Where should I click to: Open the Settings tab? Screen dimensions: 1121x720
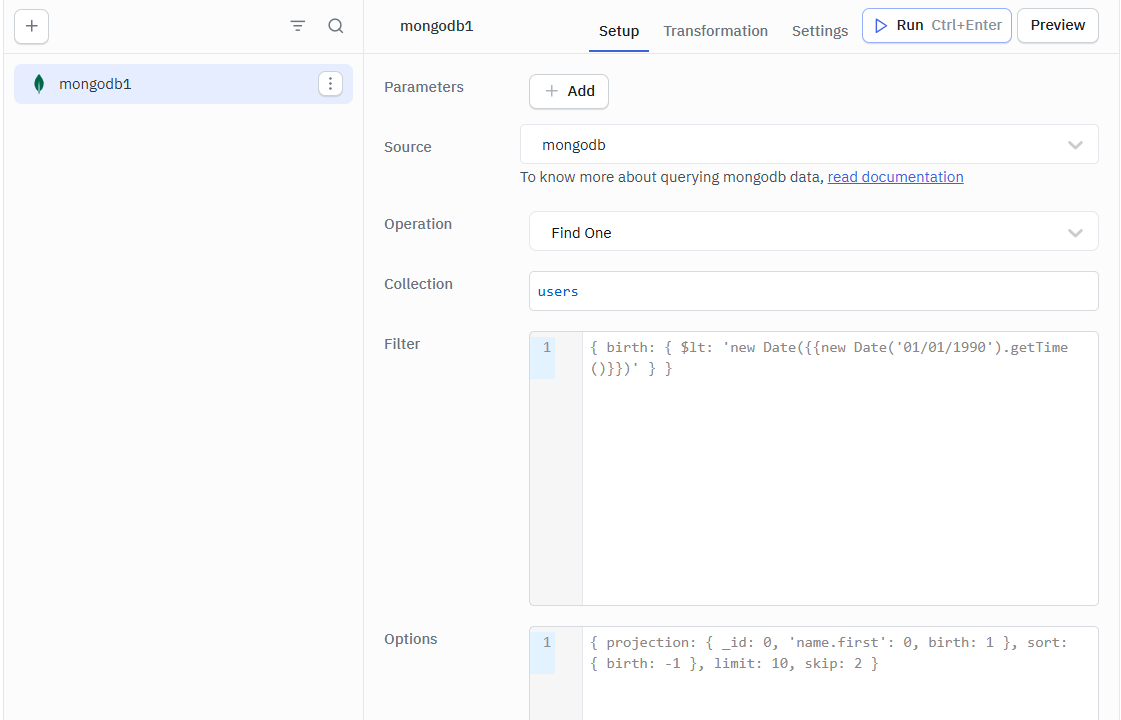click(819, 31)
